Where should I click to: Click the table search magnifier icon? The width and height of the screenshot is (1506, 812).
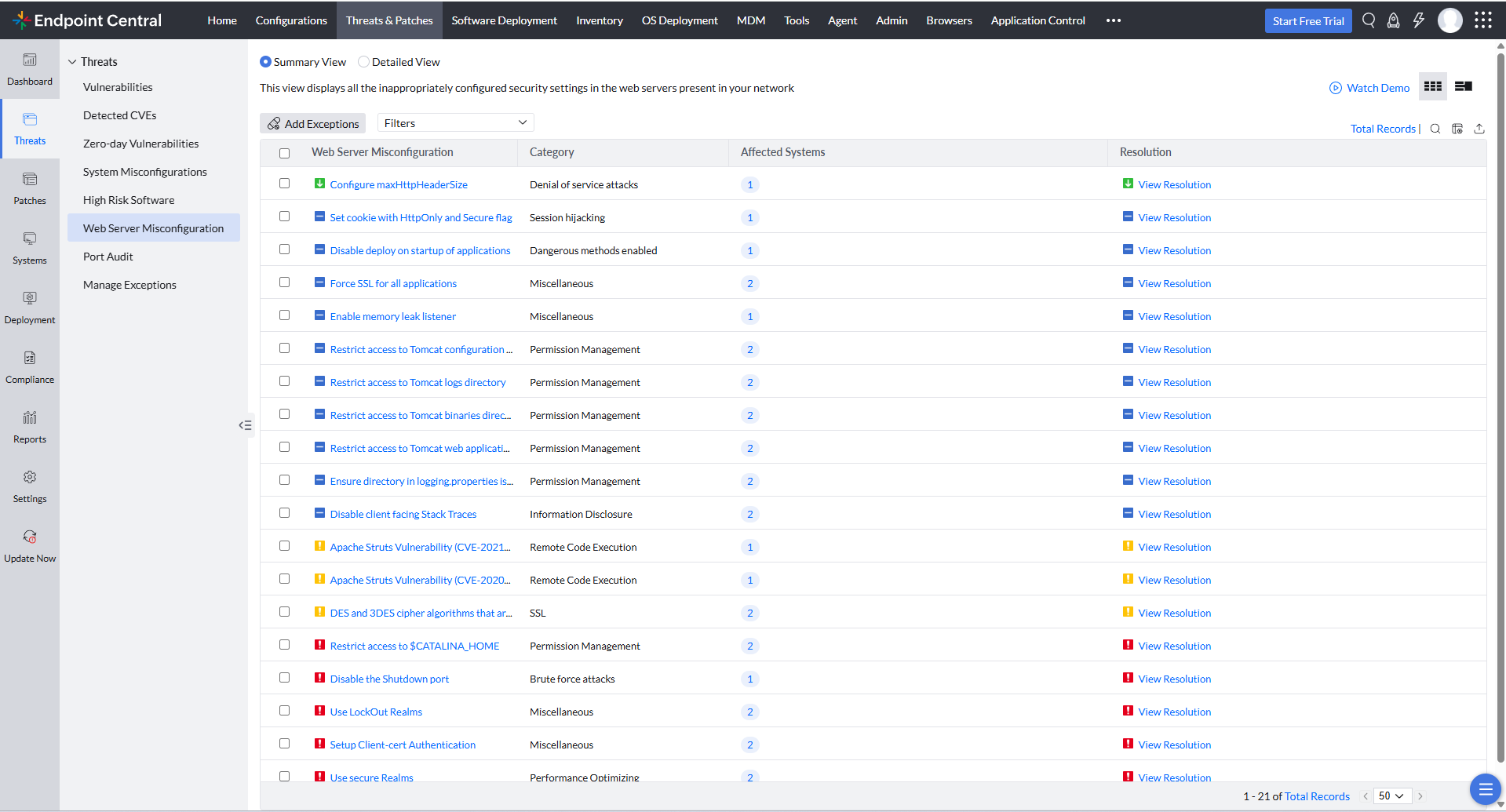(1435, 129)
